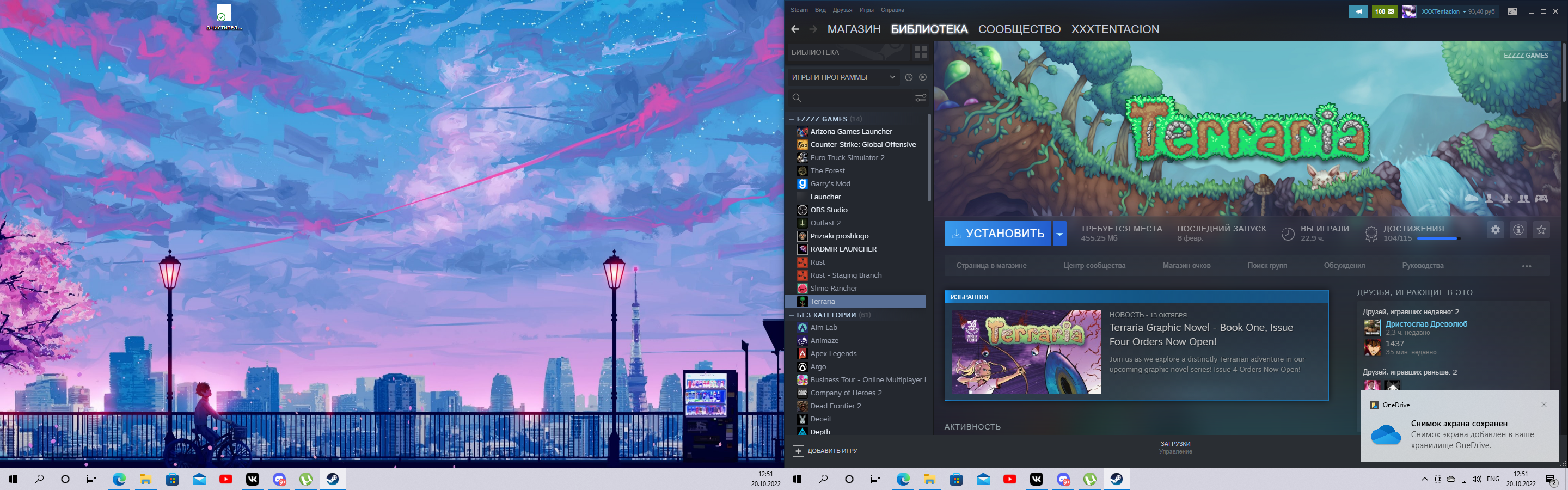The height and width of the screenshot is (490, 1568).
Task: Open the library grid collections view icon
Action: click(x=920, y=52)
